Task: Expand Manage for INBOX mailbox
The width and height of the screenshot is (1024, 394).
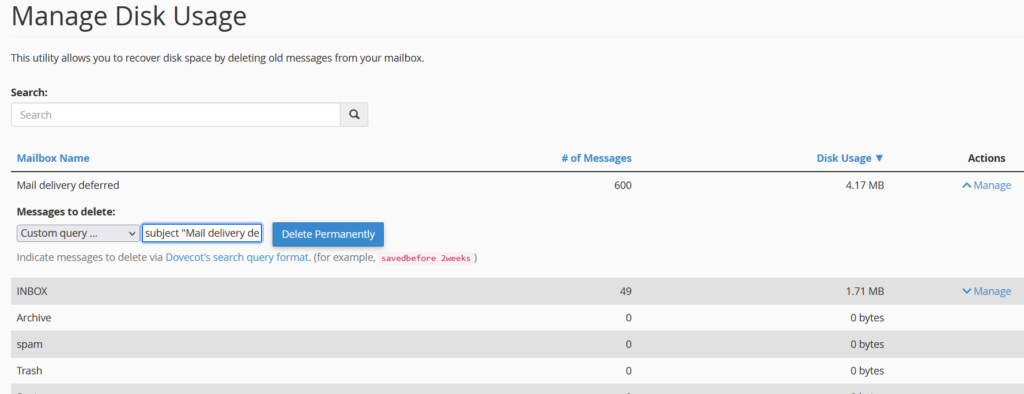Action: 986,291
